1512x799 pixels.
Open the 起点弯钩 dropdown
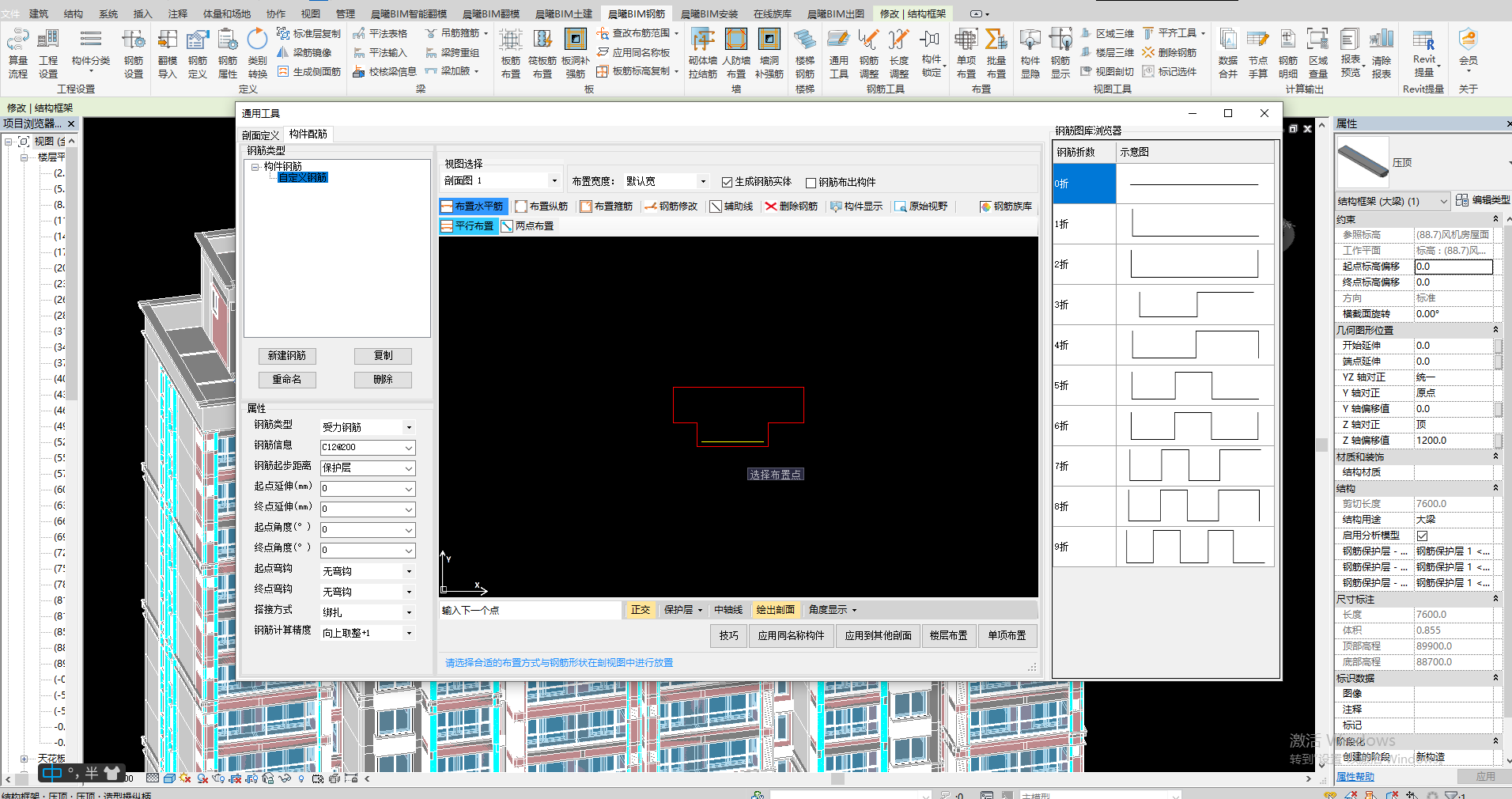tap(409, 571)
